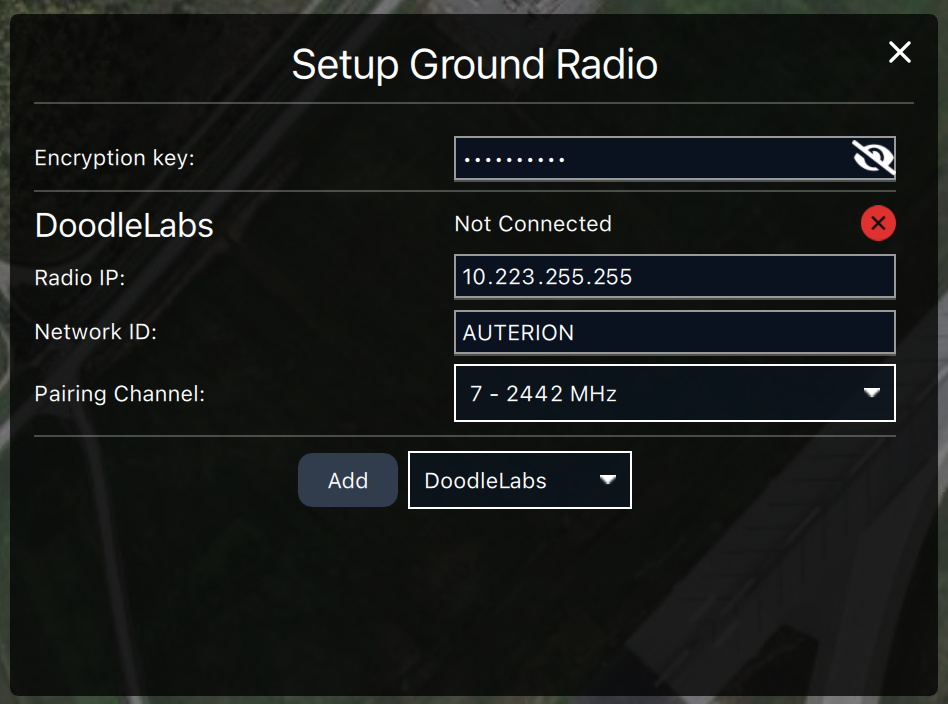
Task: Click the arrow on the radio type selector
Action: pos(607,481)
